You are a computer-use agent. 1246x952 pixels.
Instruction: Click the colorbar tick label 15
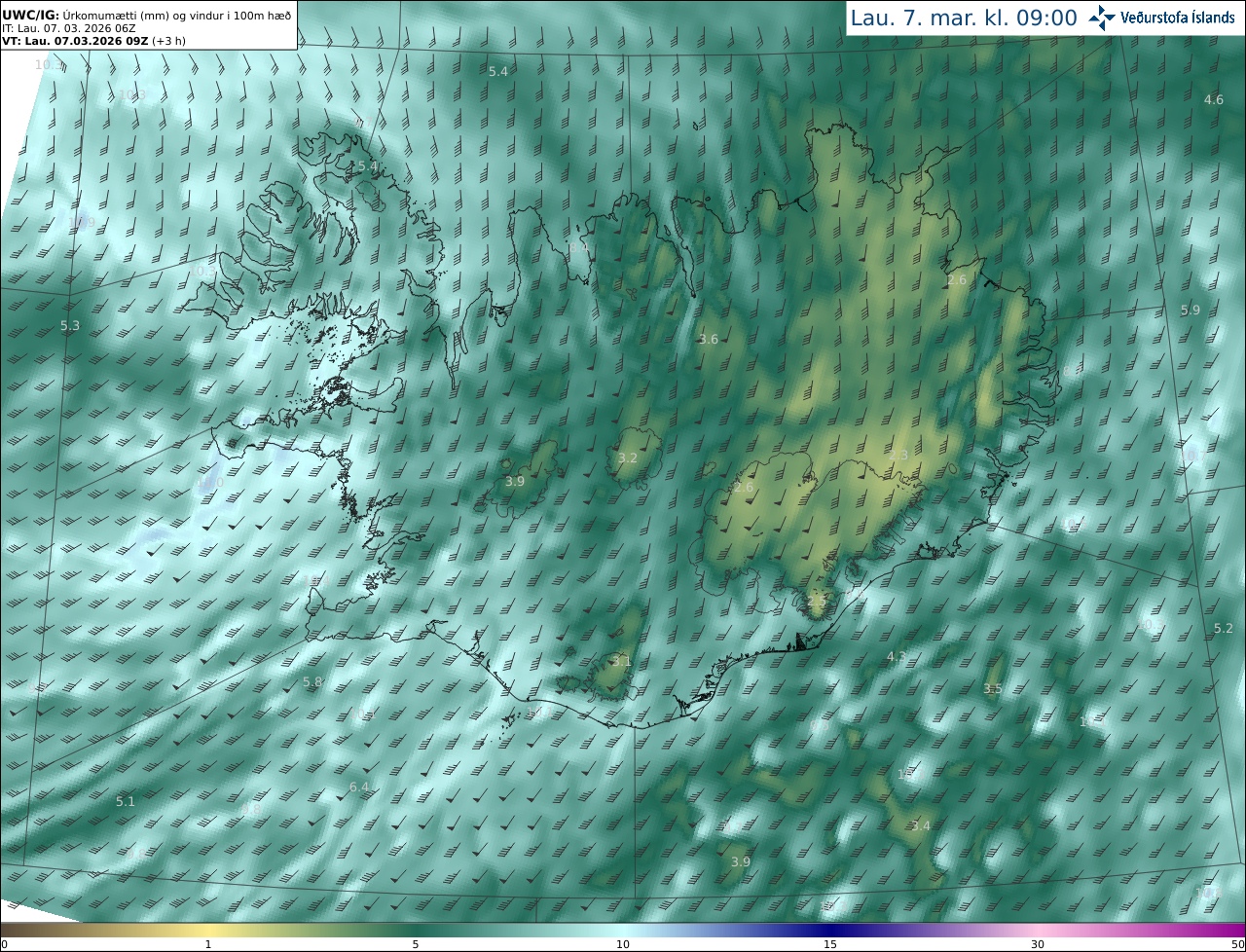click(x=830, y=944)
